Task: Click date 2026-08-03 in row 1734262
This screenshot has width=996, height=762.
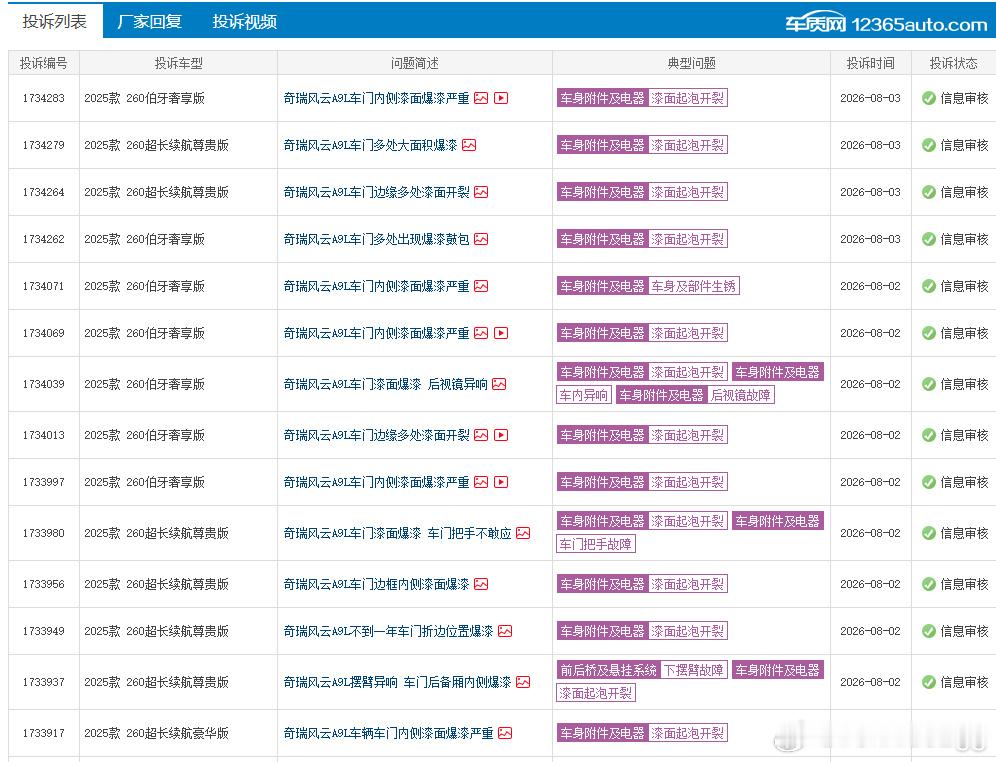Action: [870, 239]
